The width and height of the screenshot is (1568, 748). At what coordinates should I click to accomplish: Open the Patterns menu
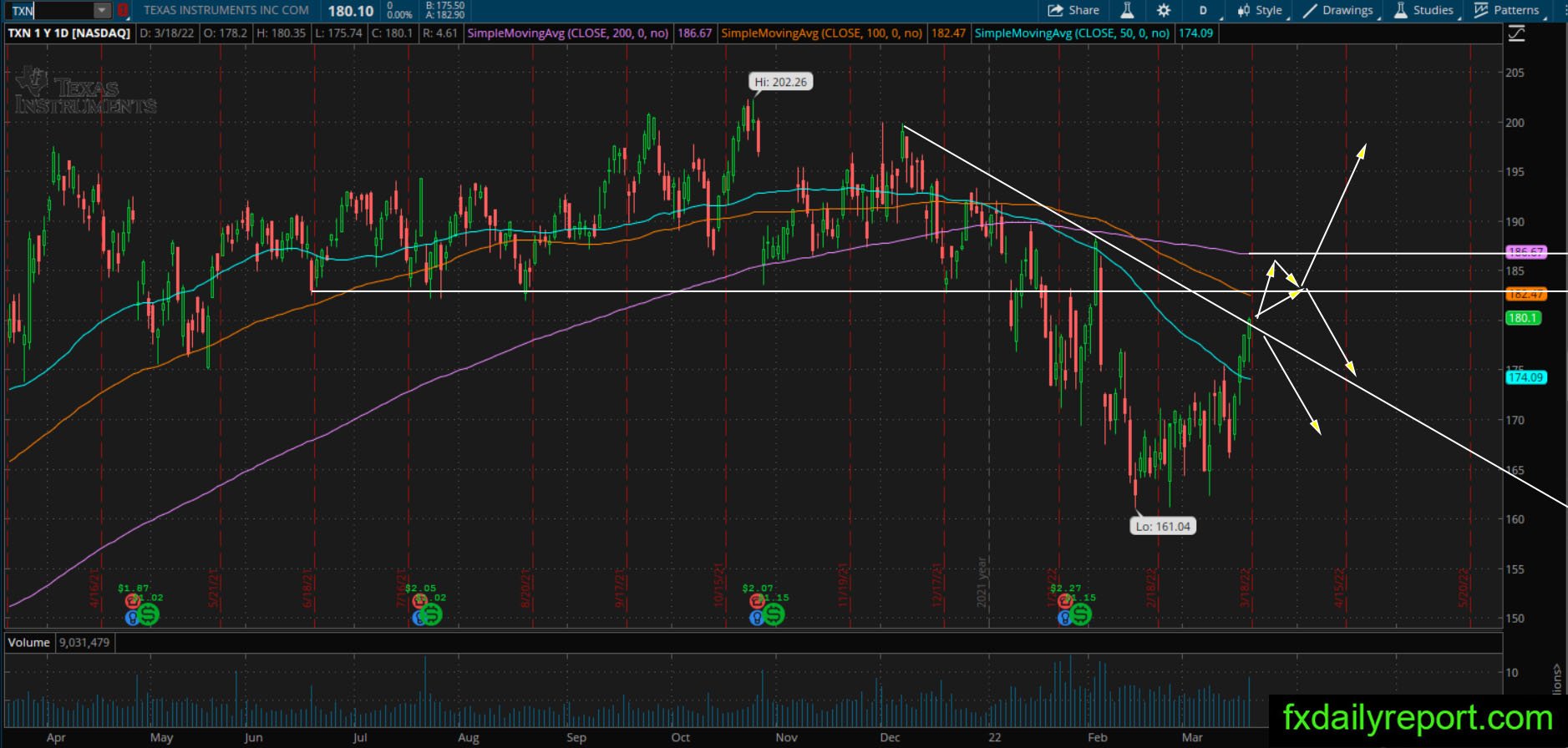1507,10
